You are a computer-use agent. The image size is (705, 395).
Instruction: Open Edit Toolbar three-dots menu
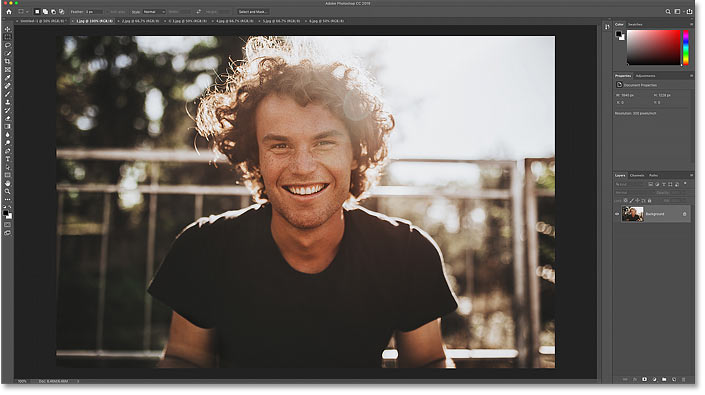click(7, 200)
